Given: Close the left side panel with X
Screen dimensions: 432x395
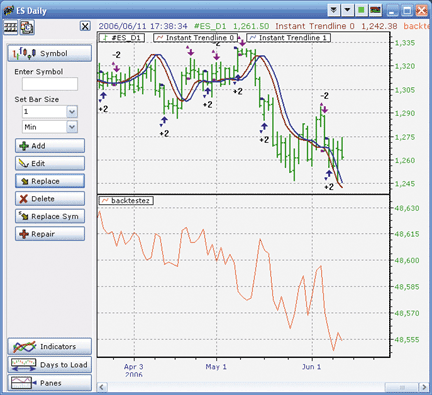Looking at the screenshot, I should pos(85,26).
